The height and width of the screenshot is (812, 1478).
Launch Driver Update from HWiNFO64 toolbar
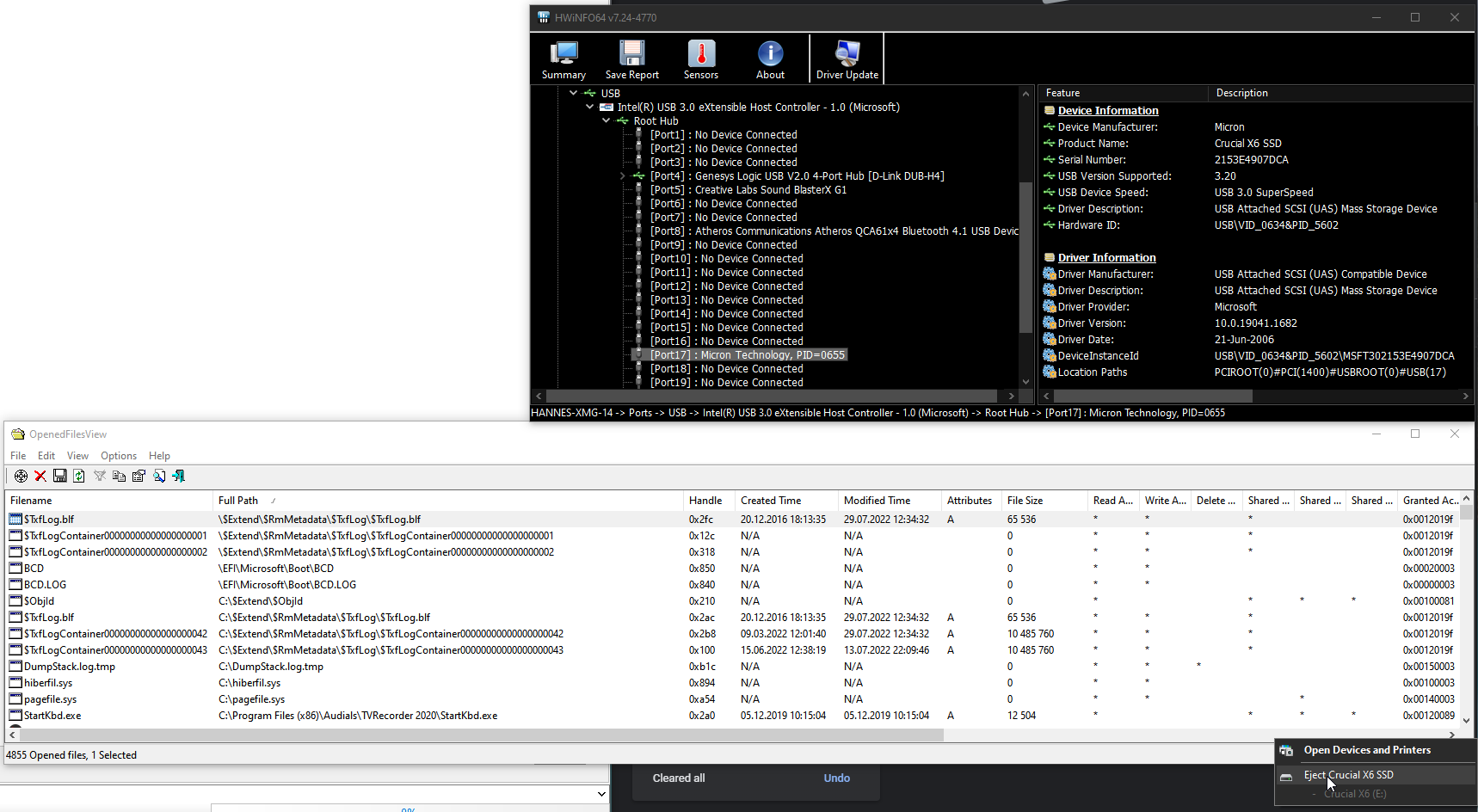[x=847, y=59]
